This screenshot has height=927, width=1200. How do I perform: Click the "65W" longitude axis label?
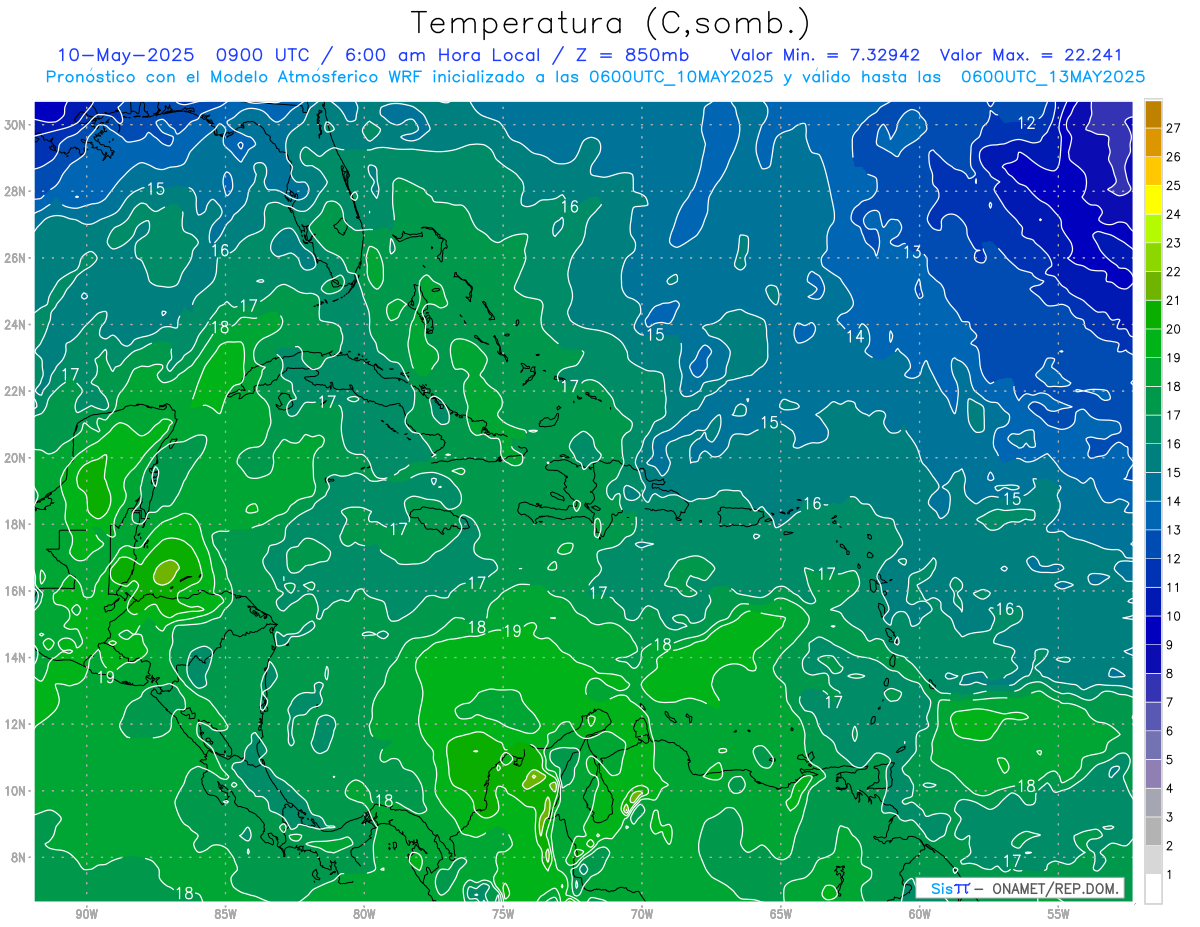click(x=781, y=914)
